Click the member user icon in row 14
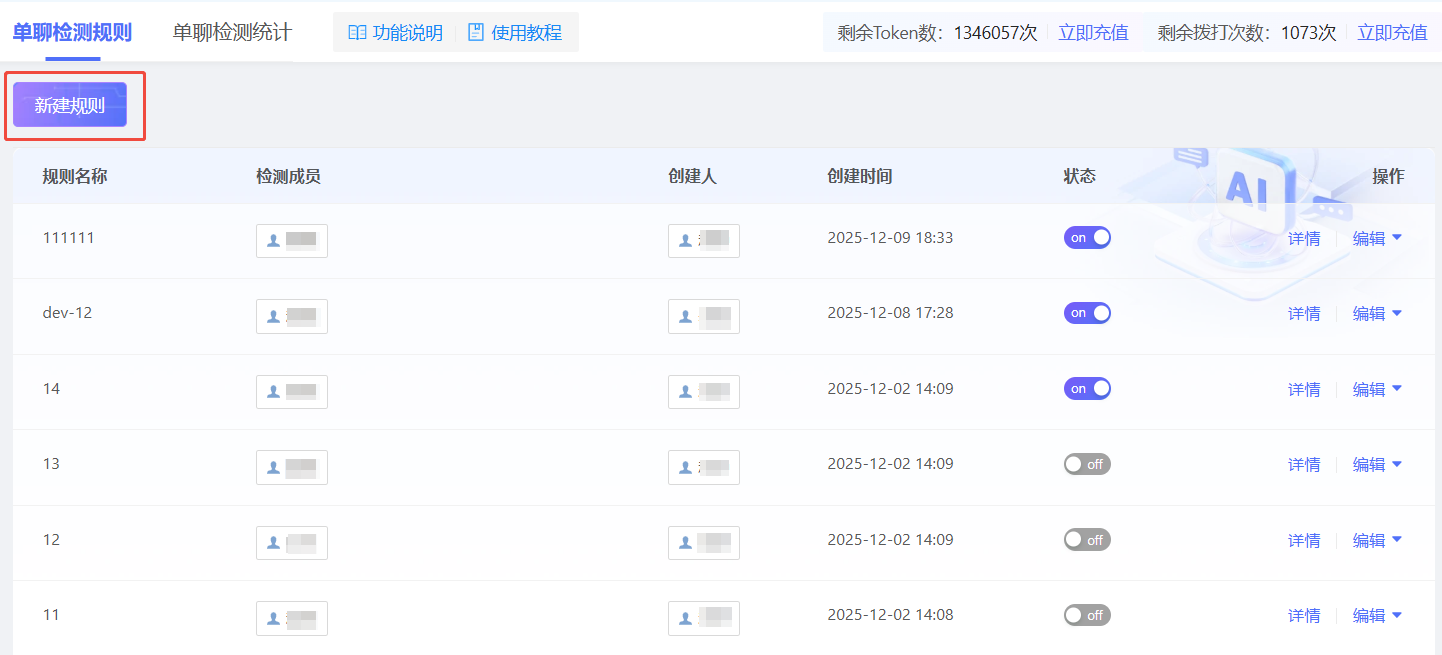The height and width of the screenshot is (655, 1442). click(273, 392)
